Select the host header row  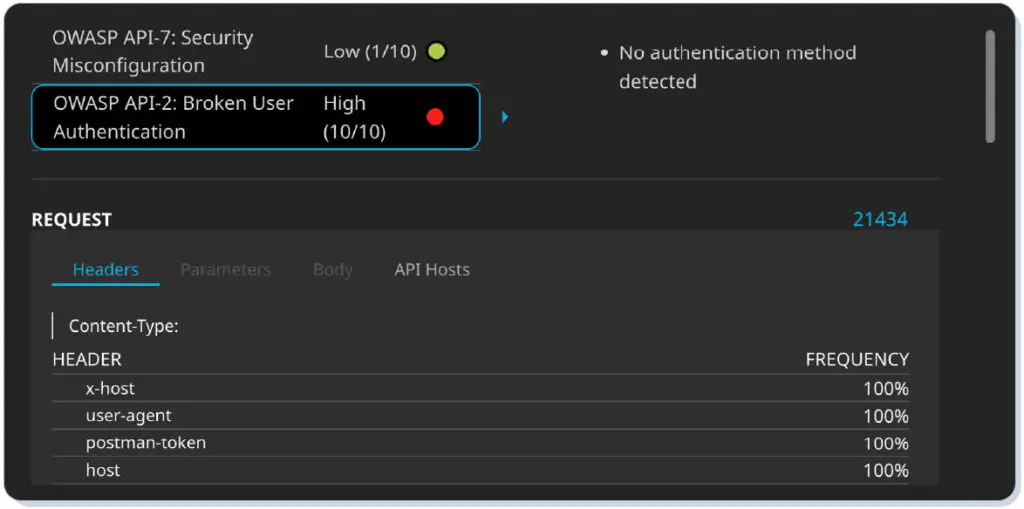coord(481,470)
